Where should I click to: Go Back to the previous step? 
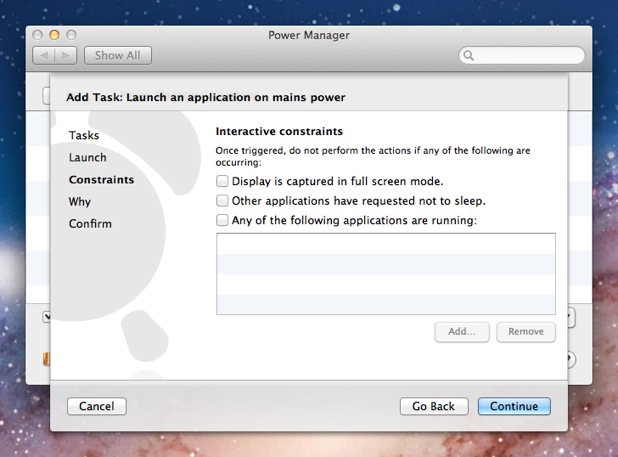[x=434, y=406]
